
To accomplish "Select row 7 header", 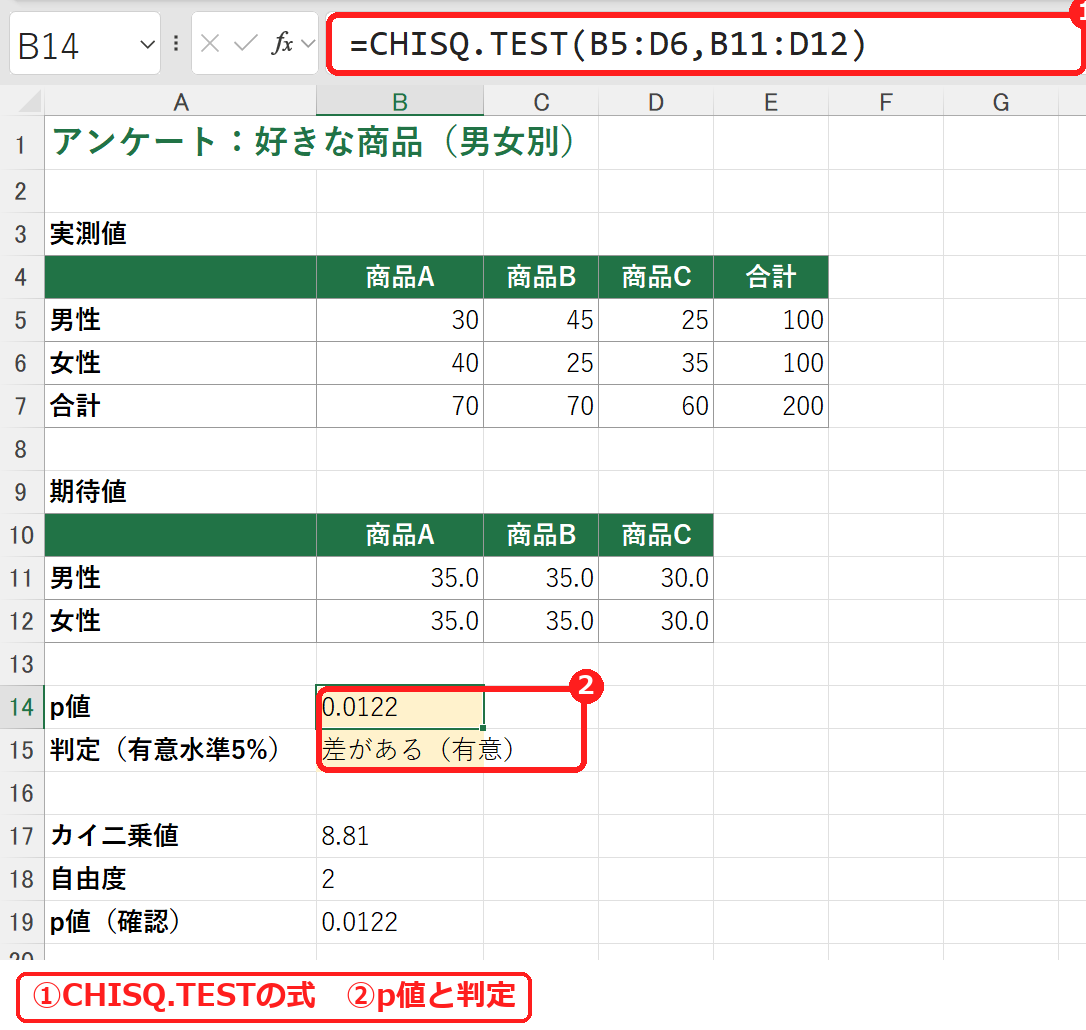I will tap(21, 406).
